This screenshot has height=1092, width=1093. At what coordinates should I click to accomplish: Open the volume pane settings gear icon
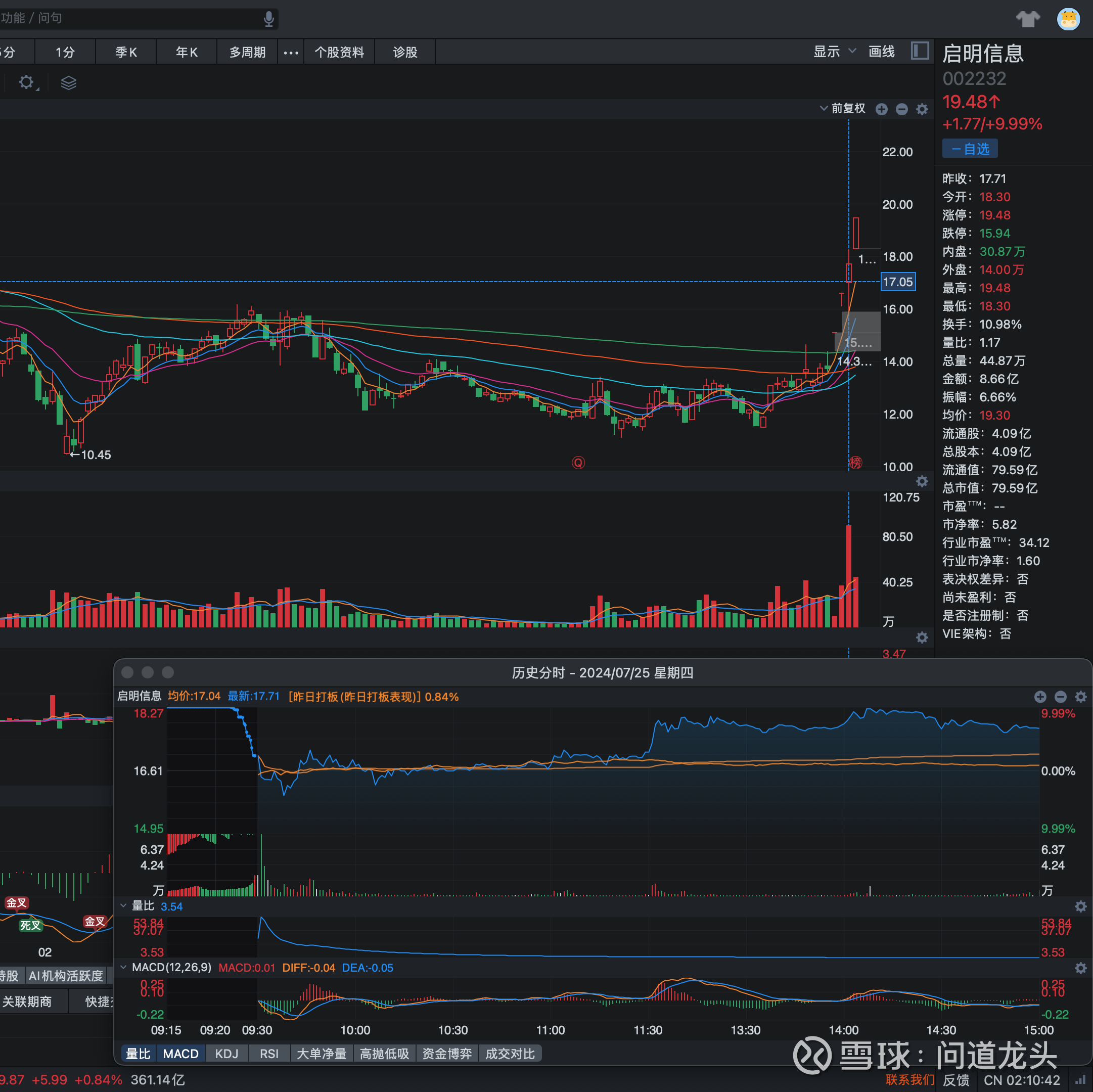(x=922, y=481)
